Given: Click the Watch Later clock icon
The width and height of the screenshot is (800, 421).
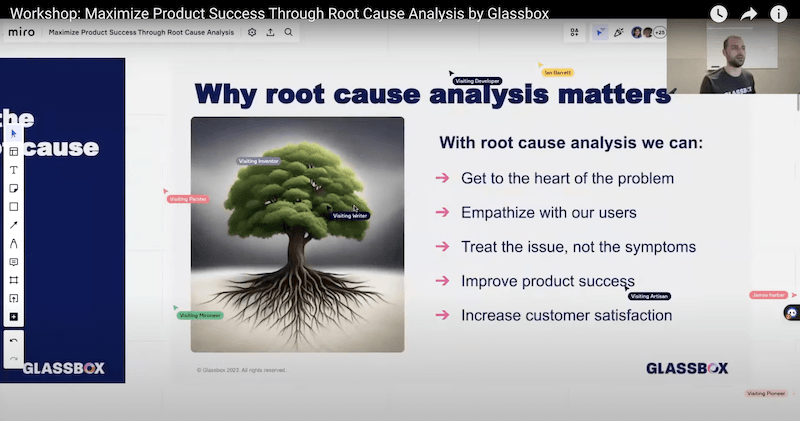Looking at the screenshot, I should click(719, 14).
